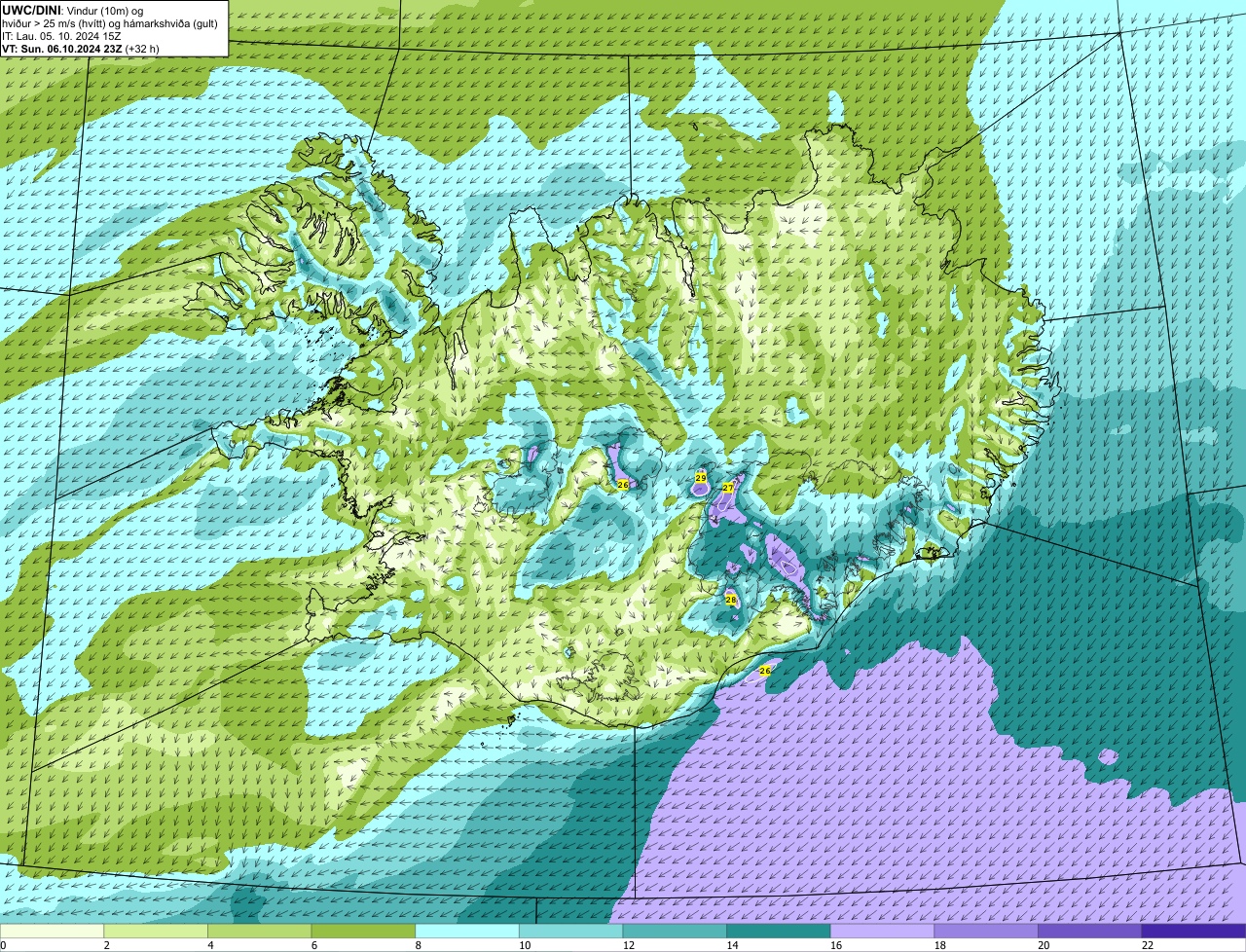The width and height of the screenshot is (1246, 952).
Task: Click the legend scale value 0
Action: tap(3, 945)
